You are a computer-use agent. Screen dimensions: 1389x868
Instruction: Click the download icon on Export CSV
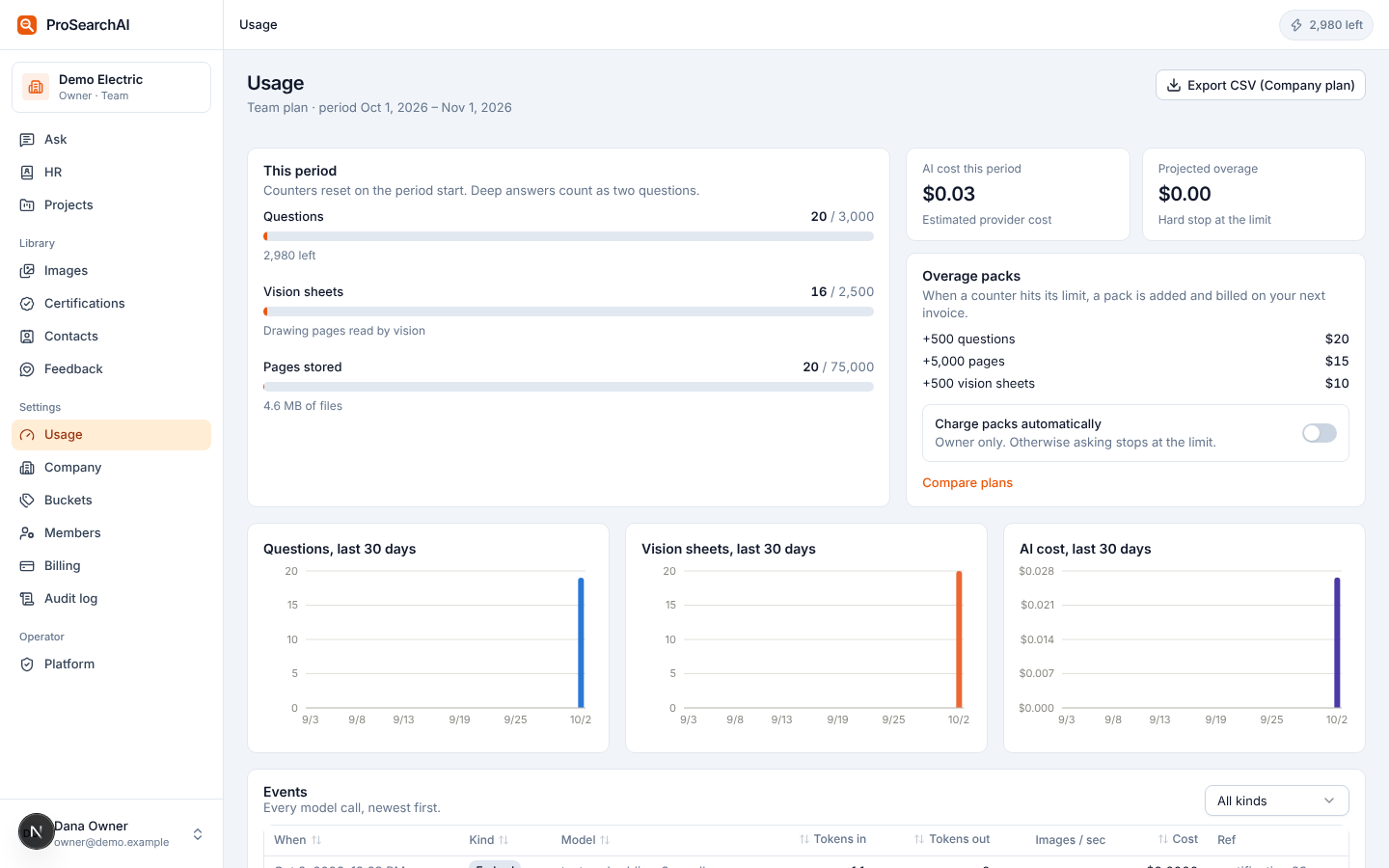point(1174,85)
